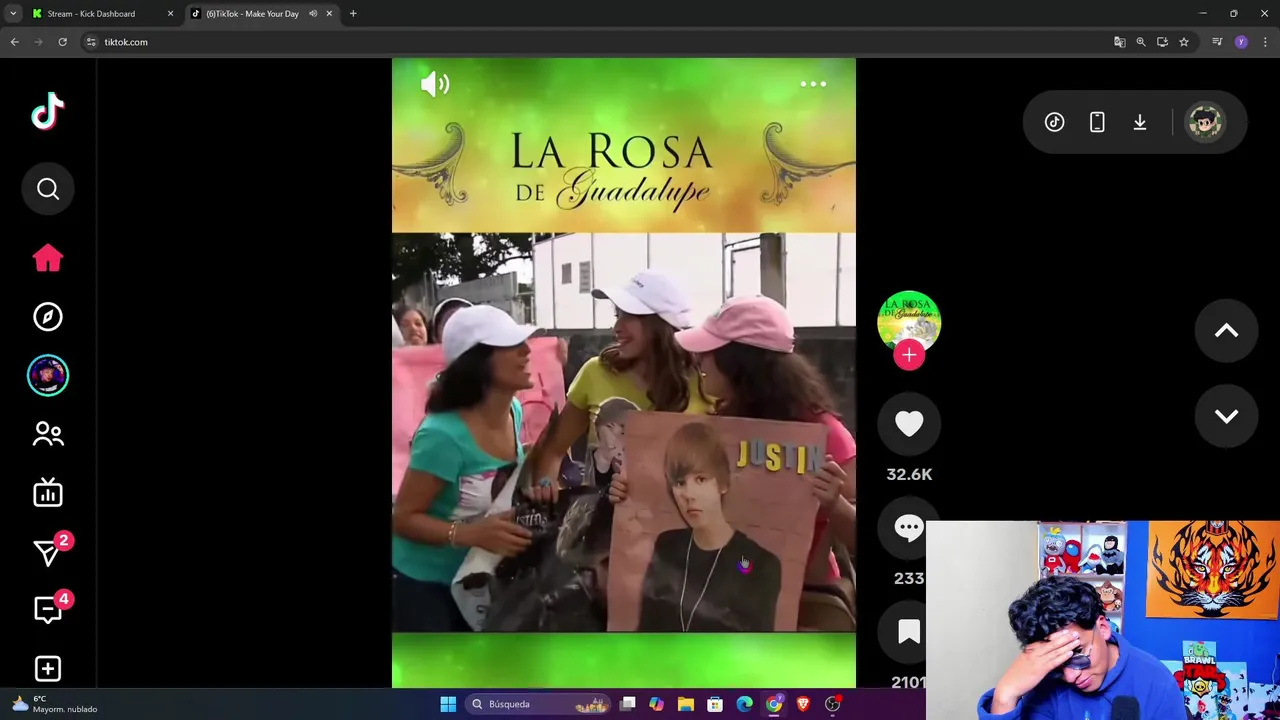
Task: Go to the previous video
Action: (x=1226, y=331)
